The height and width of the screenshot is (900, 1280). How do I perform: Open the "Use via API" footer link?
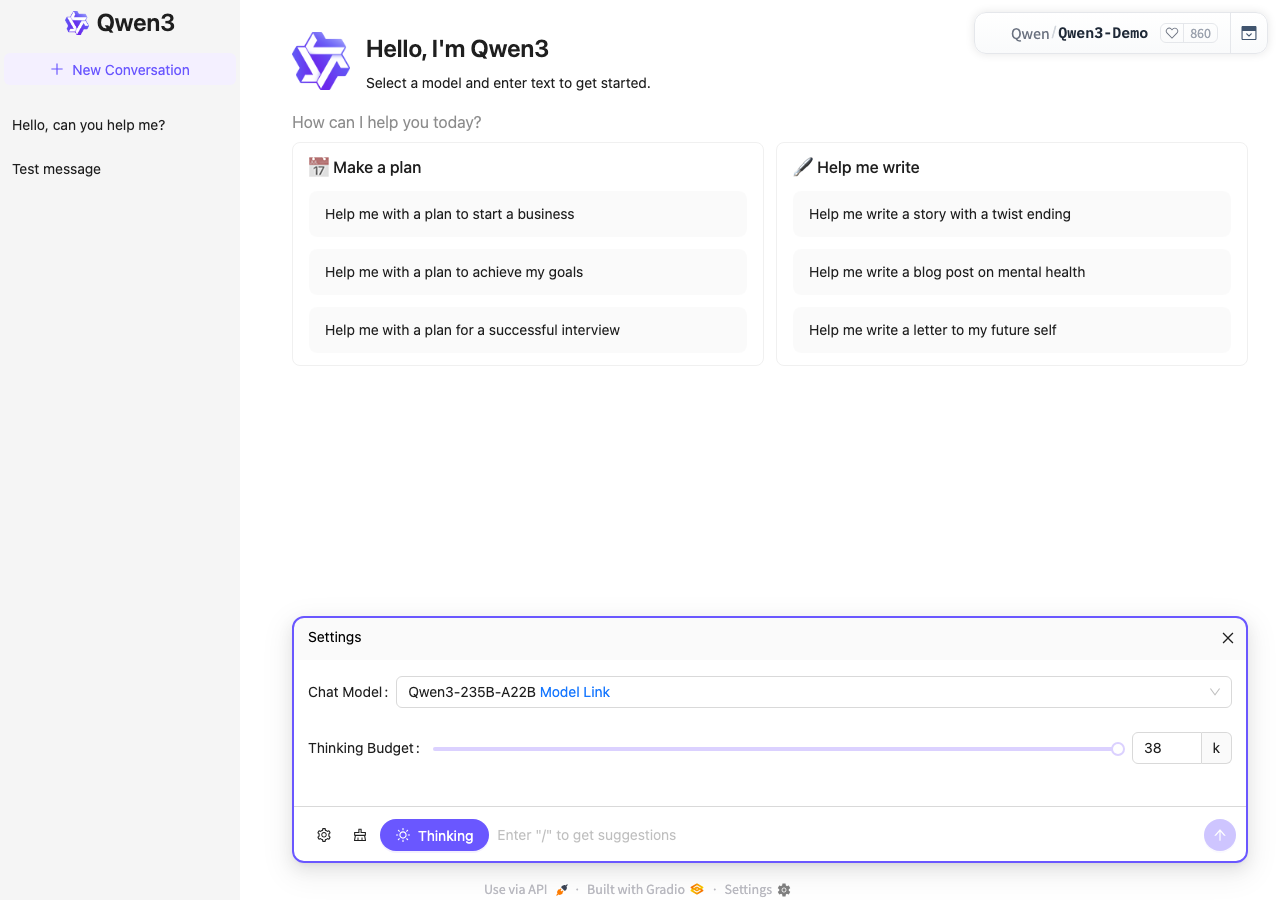click(x=526, y=890)
